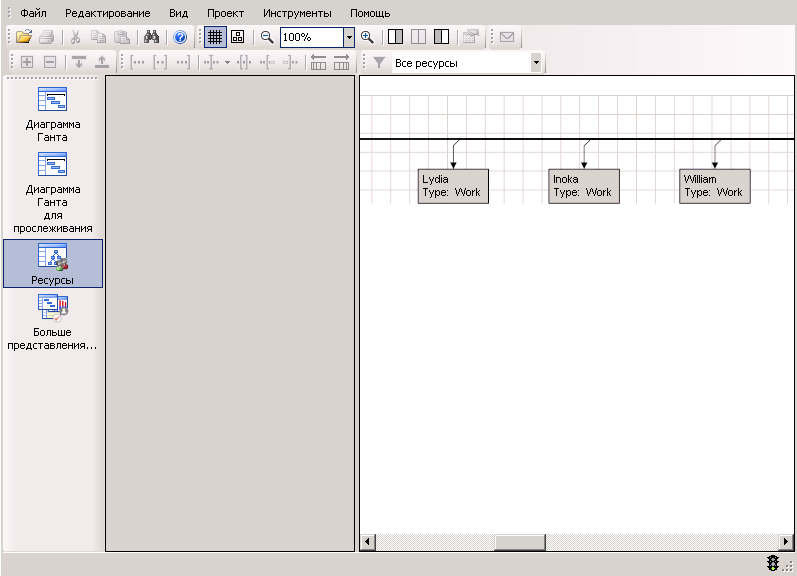Click the move down arrow icon
Screen dimensions: 797x576
pyautogui.click(x=79, y=63)
